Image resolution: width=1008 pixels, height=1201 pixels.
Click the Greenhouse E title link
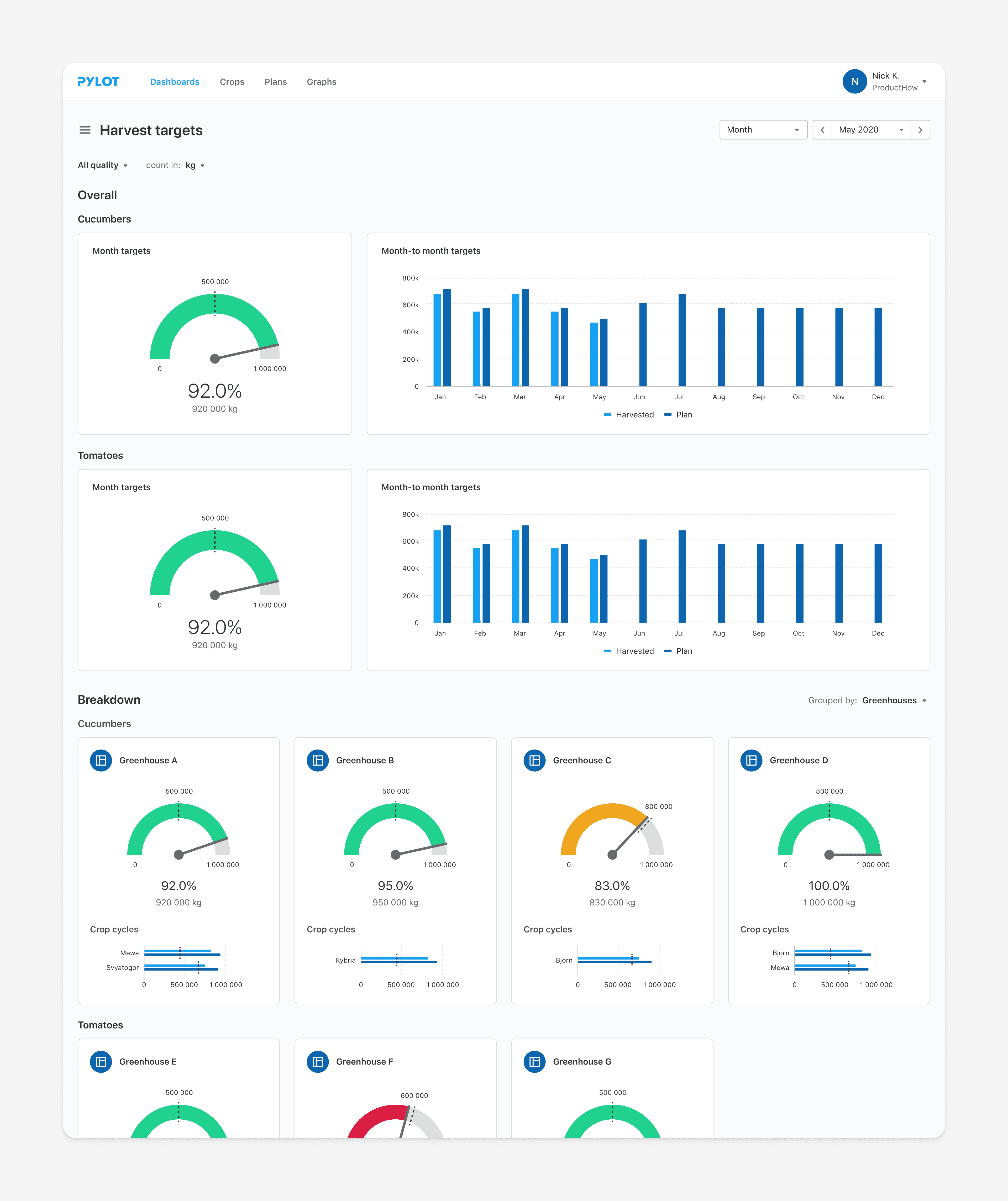(148, 1061)
